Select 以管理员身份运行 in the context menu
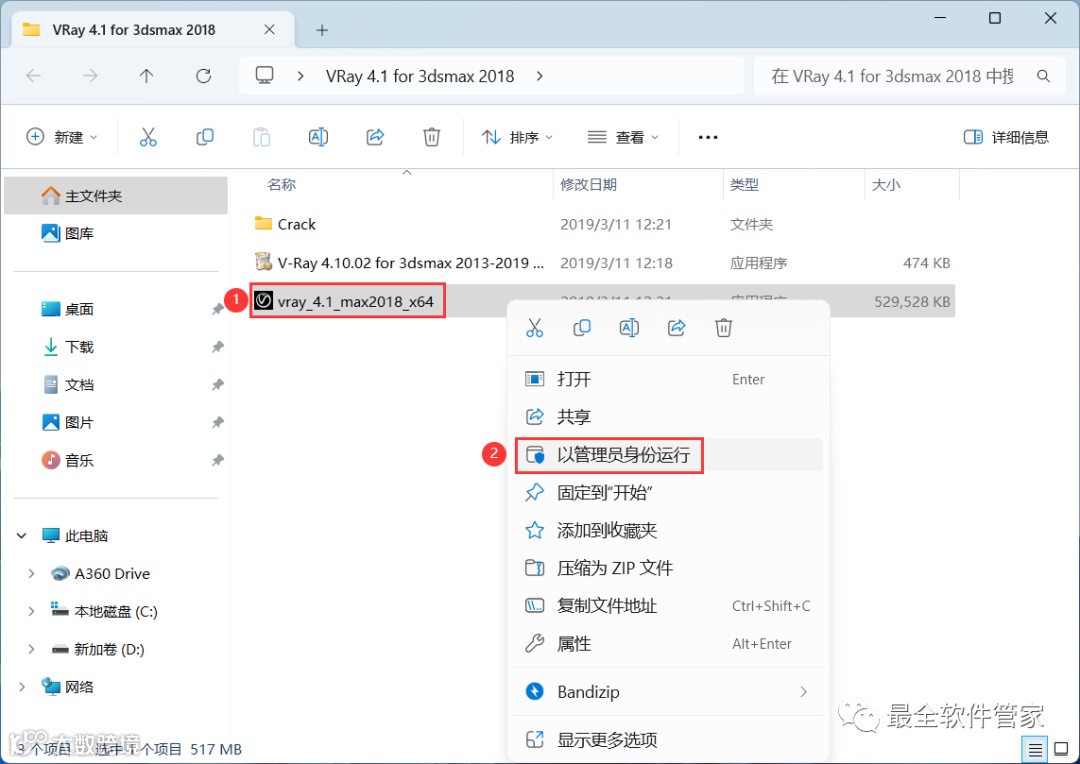 [x=667, y=455]
